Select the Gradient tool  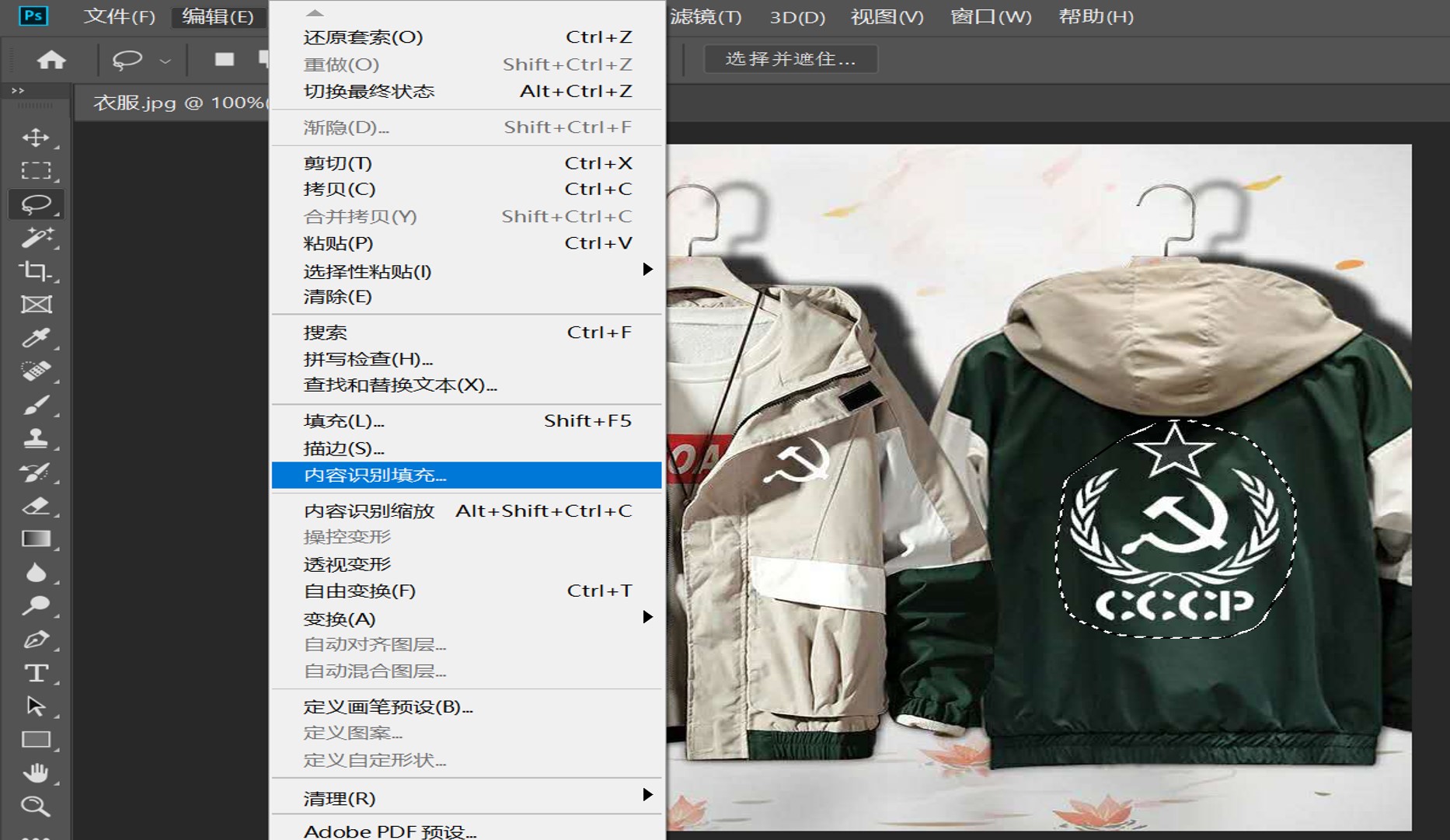pyautogui.click(x=36, y=539)
